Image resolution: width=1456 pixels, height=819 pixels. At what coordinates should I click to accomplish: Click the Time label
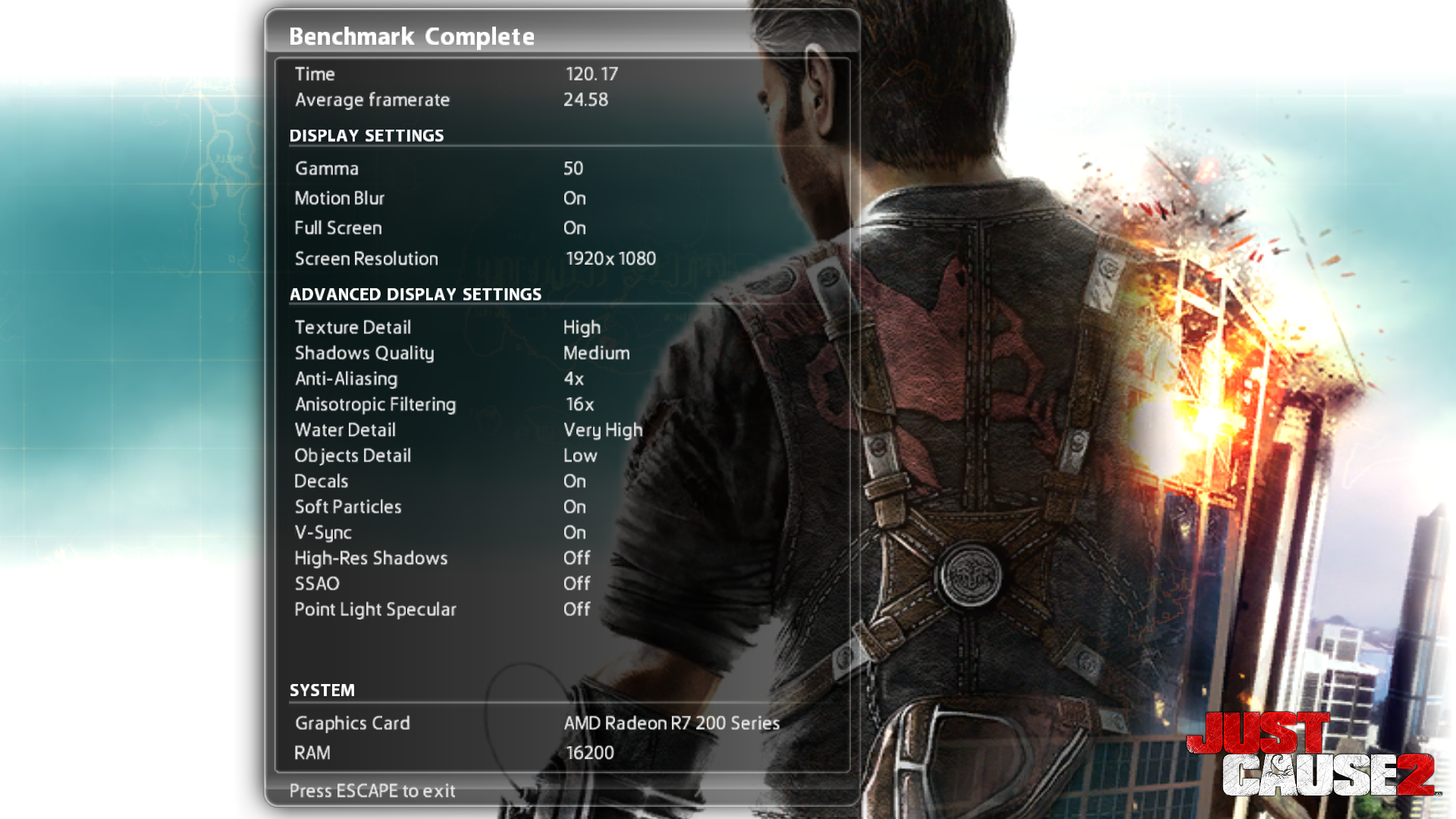tap(315, 74)
